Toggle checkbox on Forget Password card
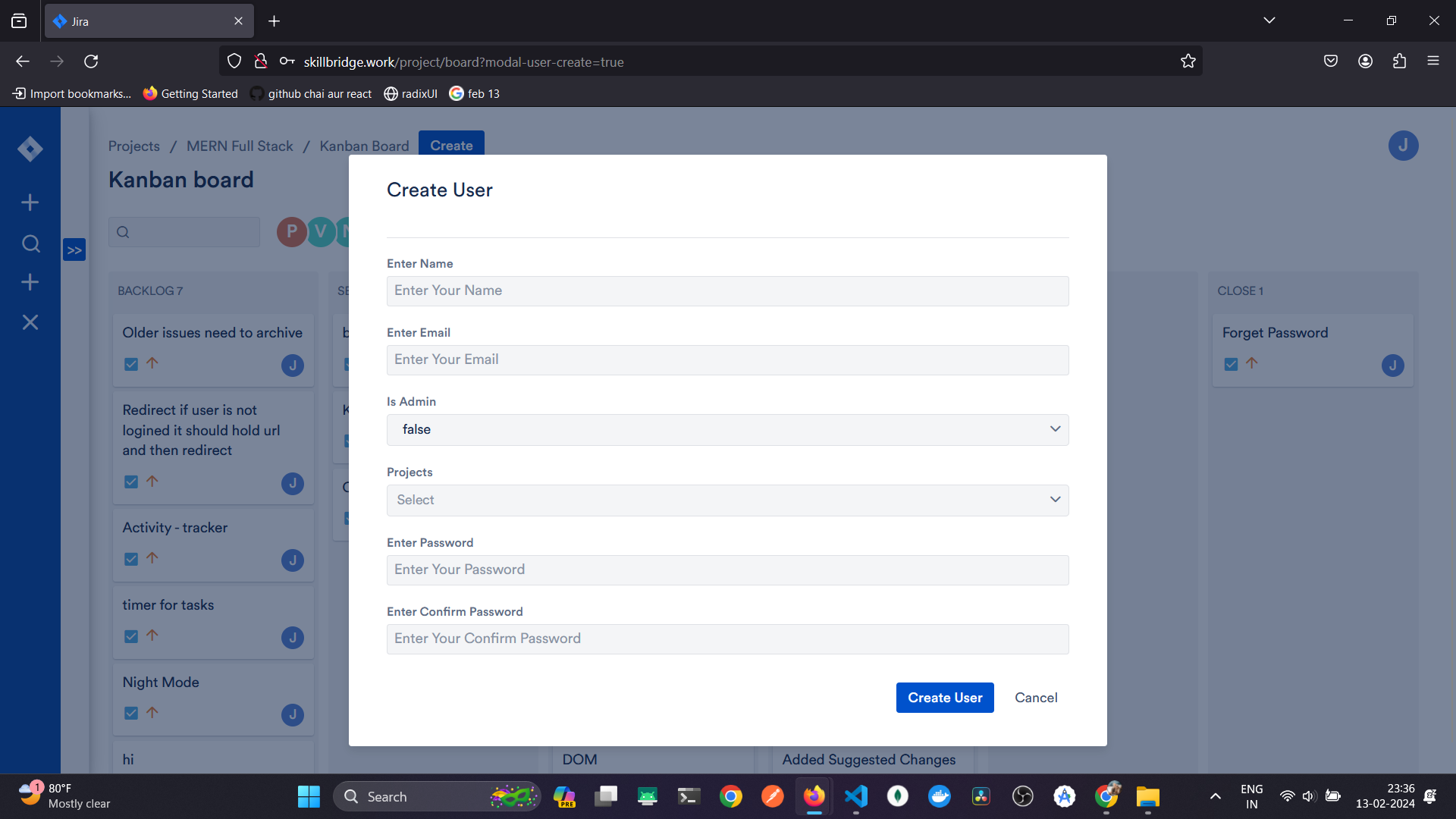This screenshot has width=1456, height=819. point(1231,364)
